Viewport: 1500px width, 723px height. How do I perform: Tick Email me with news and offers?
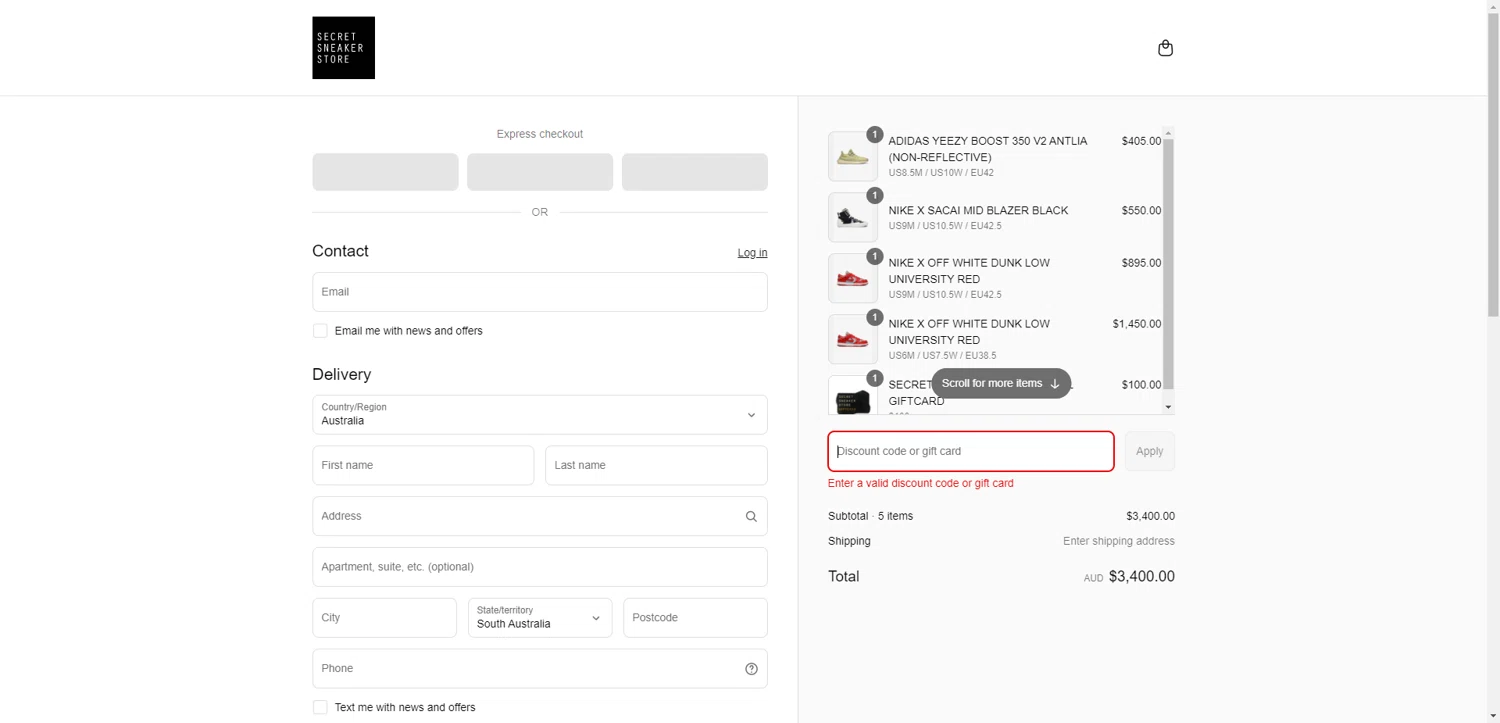(x=320, y=331)
